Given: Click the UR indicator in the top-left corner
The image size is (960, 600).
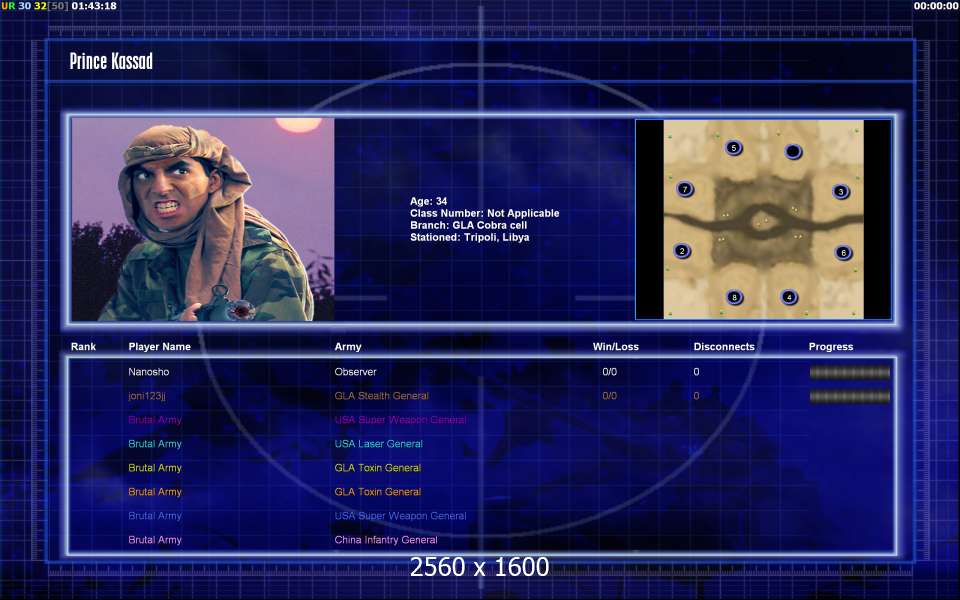Looking at the screenshot, I should click(8, 6).
